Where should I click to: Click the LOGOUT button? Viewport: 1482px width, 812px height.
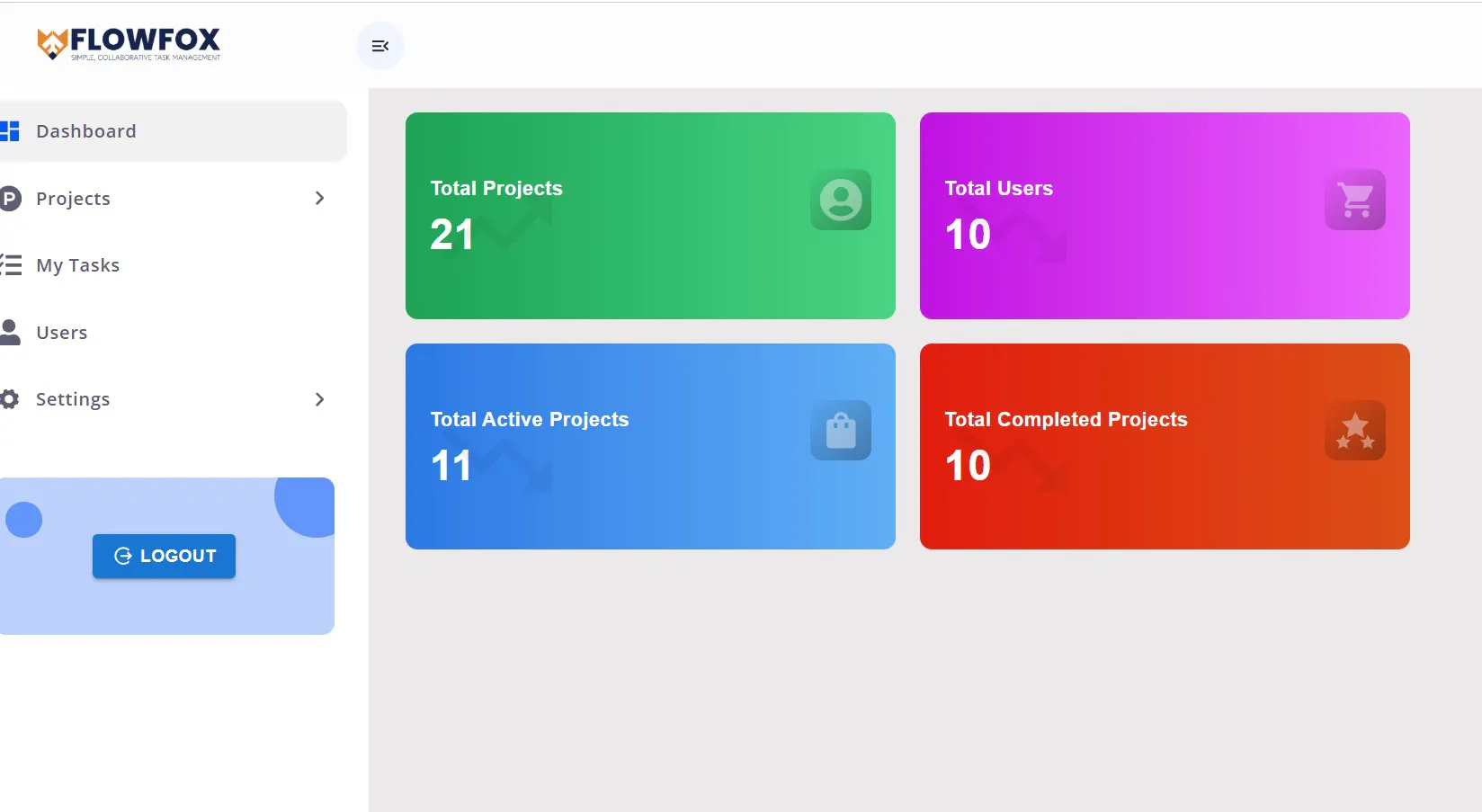pos(164,556)
